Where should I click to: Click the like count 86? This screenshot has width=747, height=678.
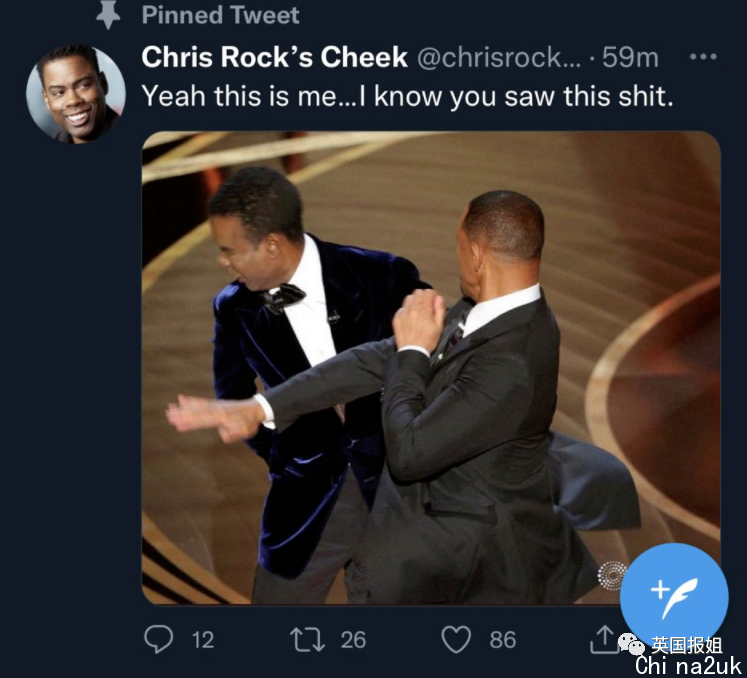pyautogui.click(x=503, y=639)
